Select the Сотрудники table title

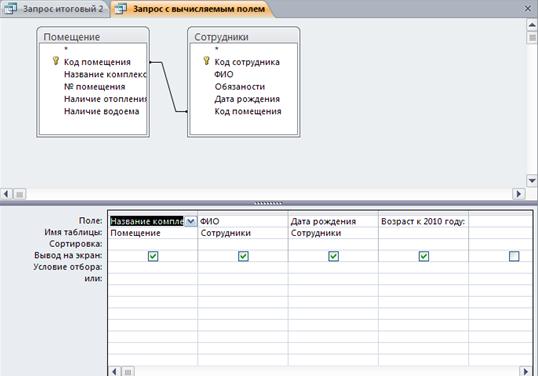point(221,37)
